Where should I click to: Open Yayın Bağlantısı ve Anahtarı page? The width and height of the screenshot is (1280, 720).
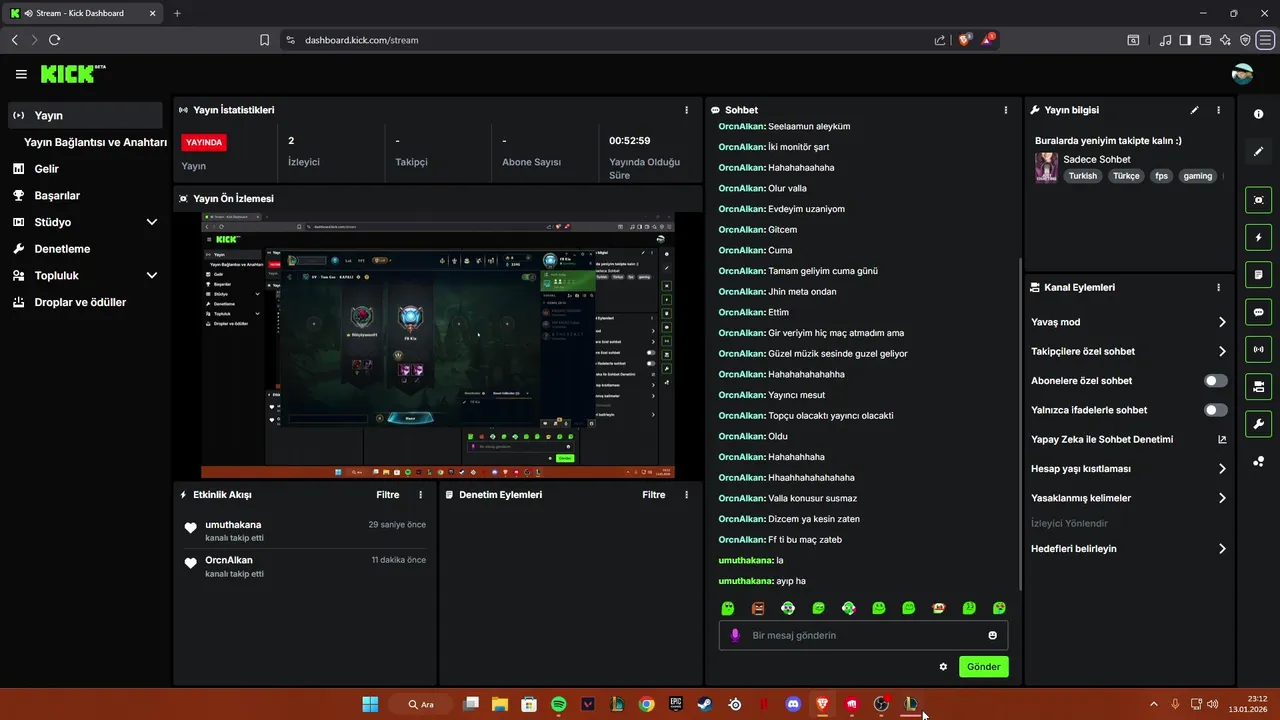[95, 142]
